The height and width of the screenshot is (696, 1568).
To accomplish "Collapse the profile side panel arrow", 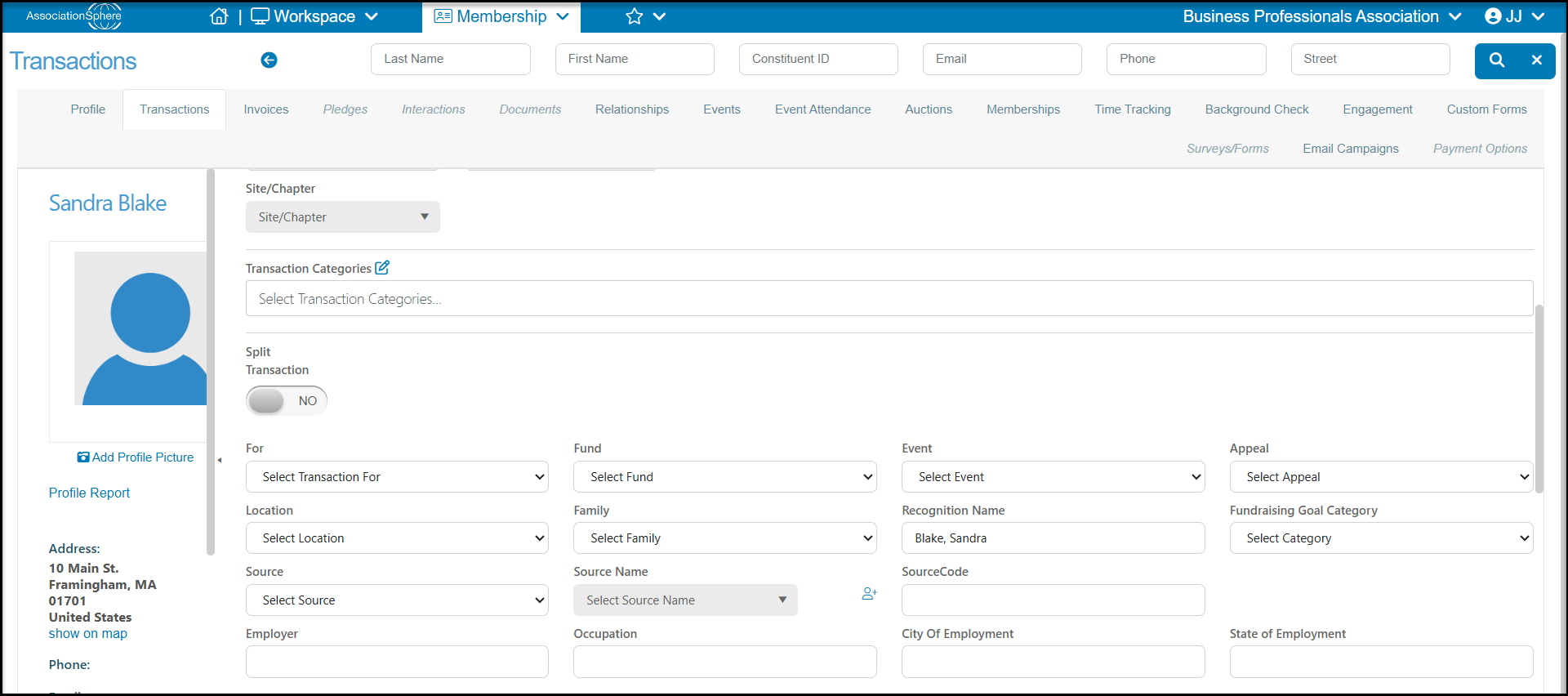I will click(x=220, y=460).
